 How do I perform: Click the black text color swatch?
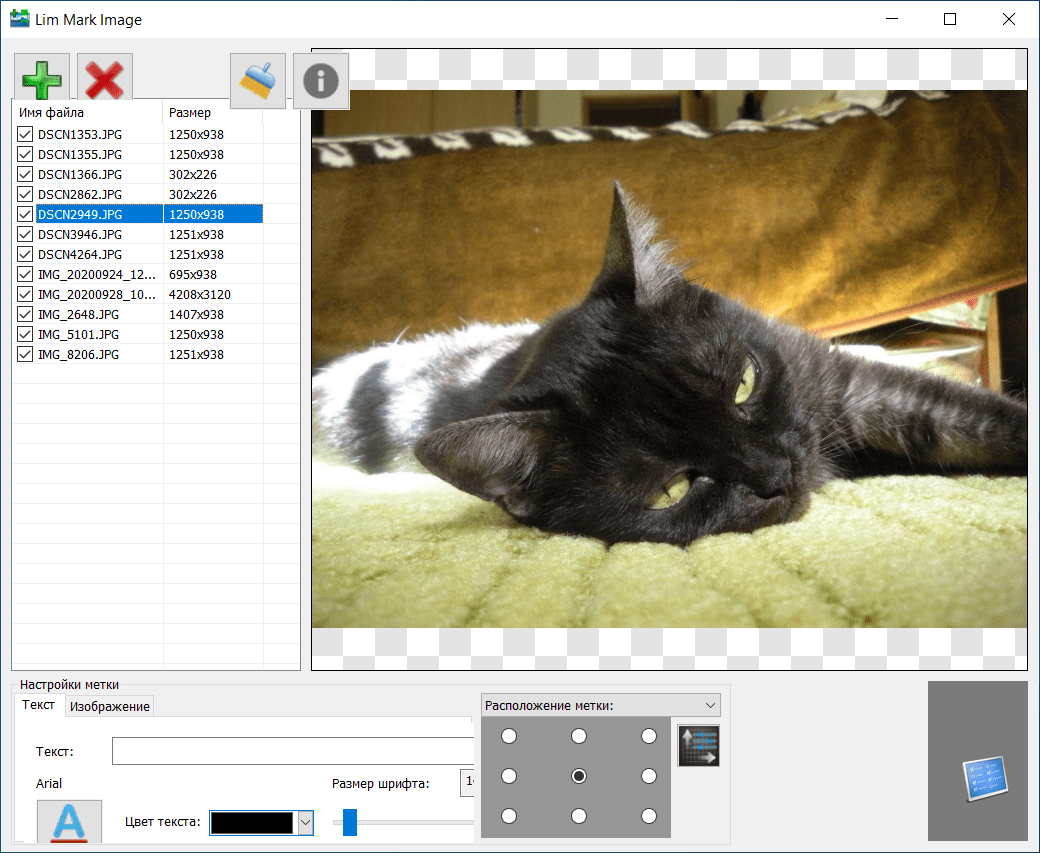(252, 823)
